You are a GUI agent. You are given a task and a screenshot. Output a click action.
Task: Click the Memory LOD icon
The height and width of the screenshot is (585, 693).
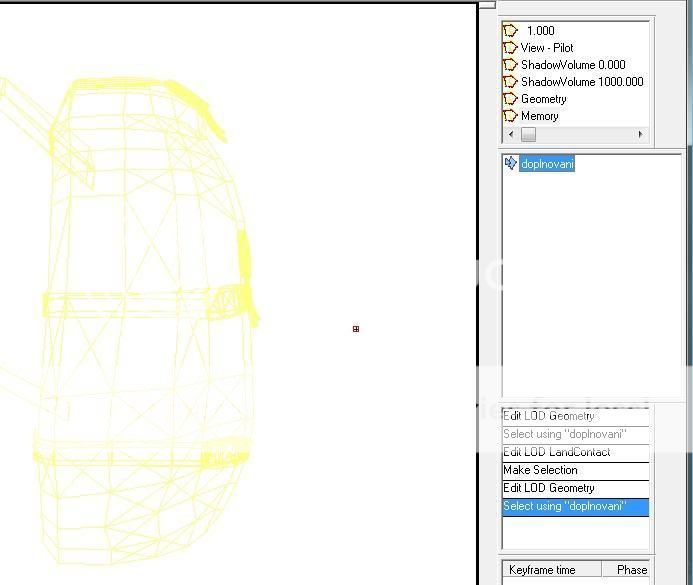point(510,116)
